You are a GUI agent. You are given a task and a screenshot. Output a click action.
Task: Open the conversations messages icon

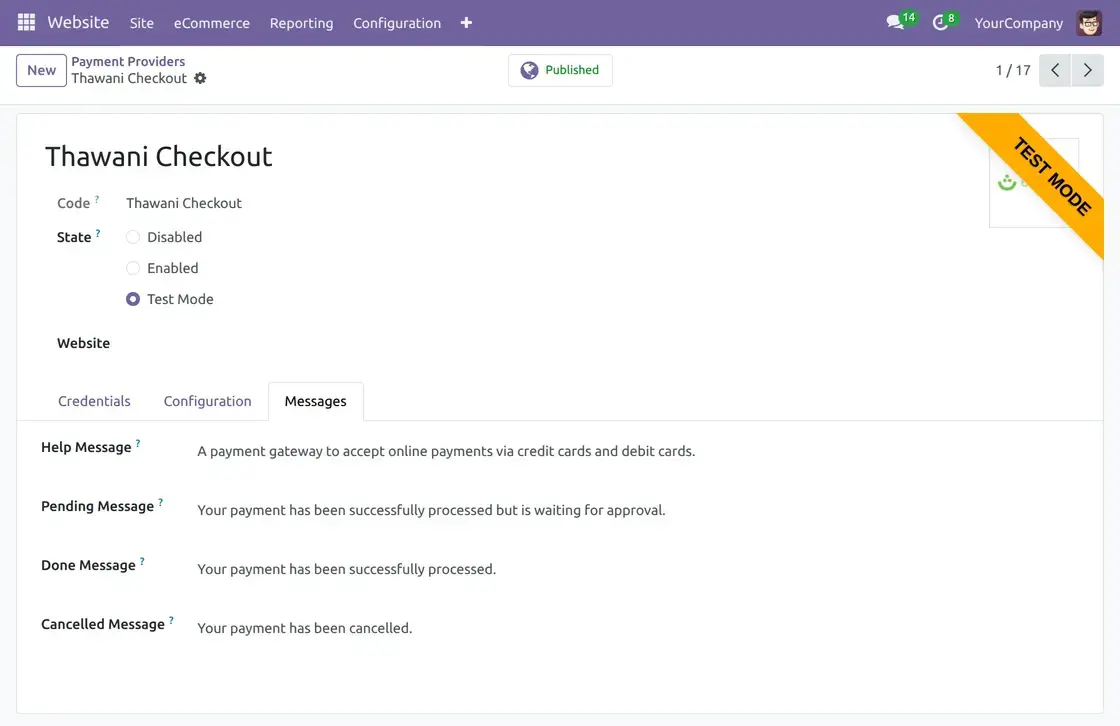(895, 23)
